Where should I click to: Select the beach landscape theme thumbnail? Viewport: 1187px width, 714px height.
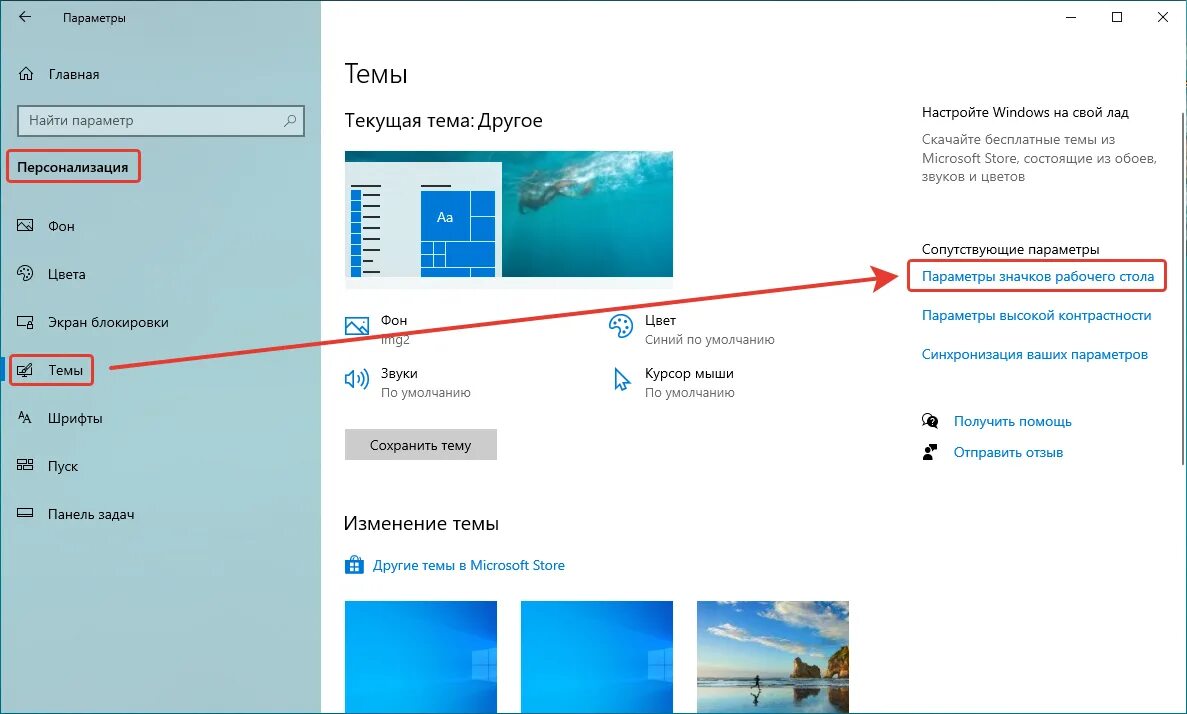[772, 656]
